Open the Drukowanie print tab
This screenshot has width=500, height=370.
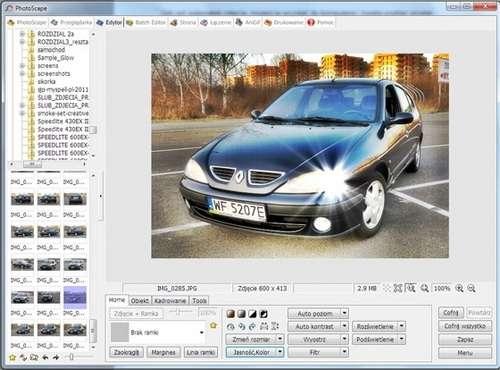pyautogui.click(x=284, y=22)
